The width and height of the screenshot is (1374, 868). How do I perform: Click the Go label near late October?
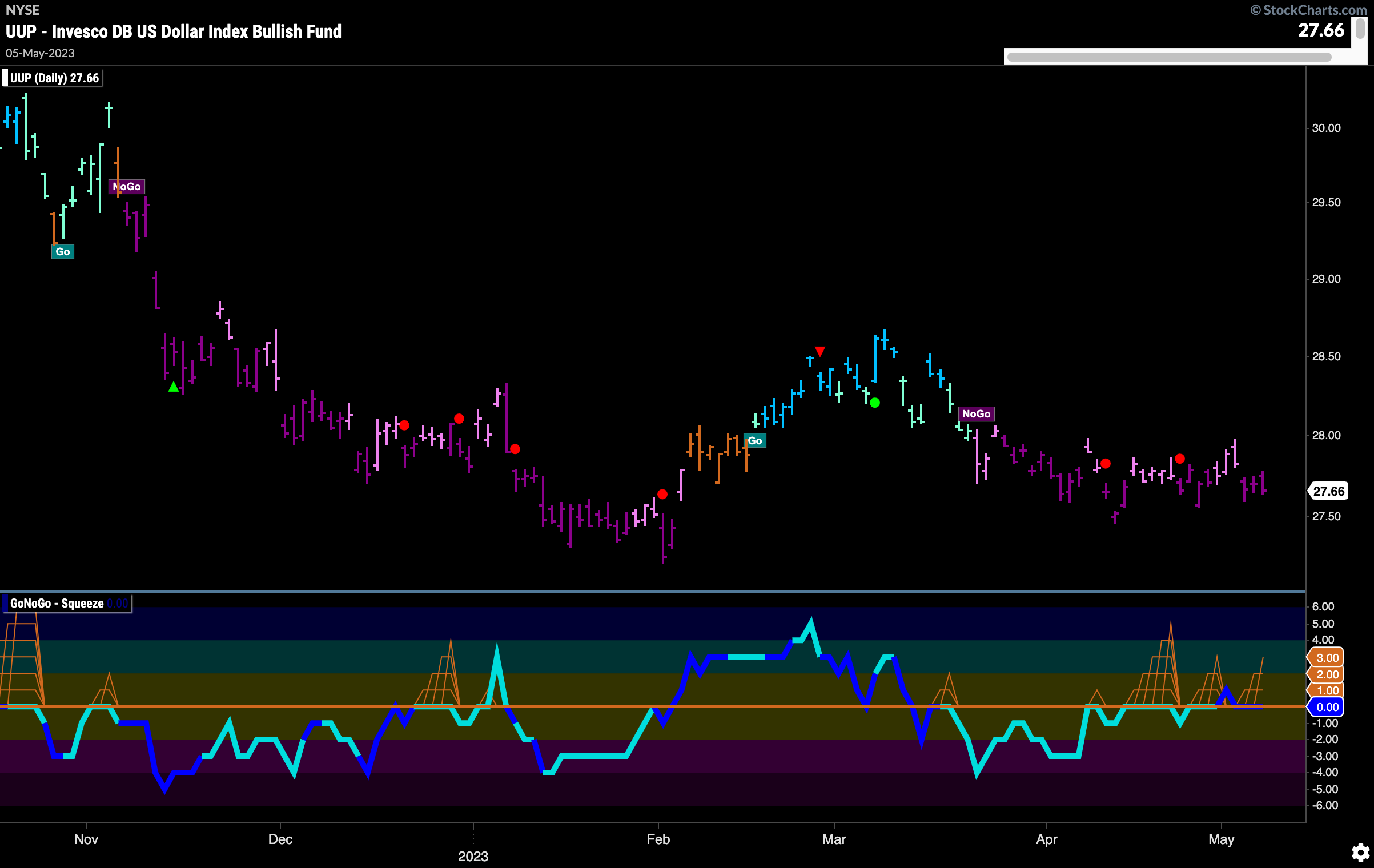(x=63, y=252)
